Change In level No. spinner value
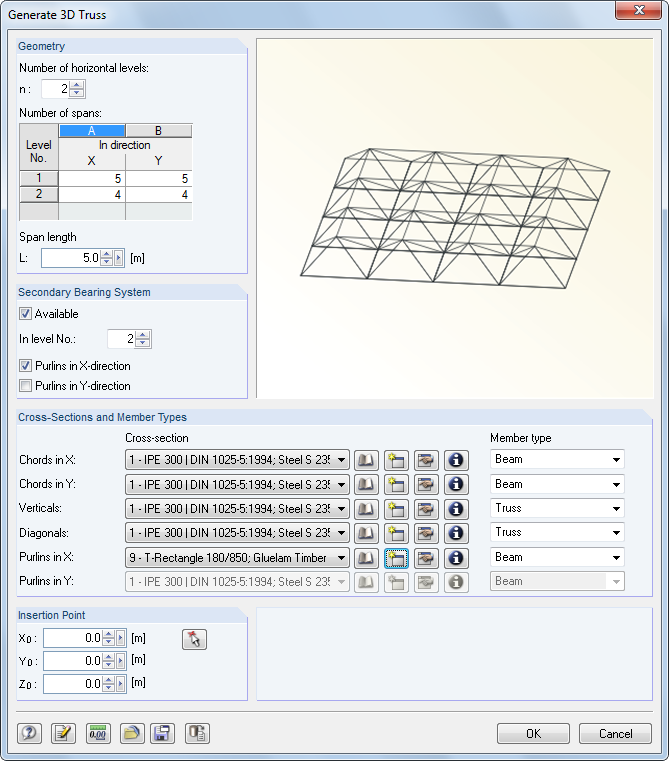The image size is (669, 761). click(142, 339)
